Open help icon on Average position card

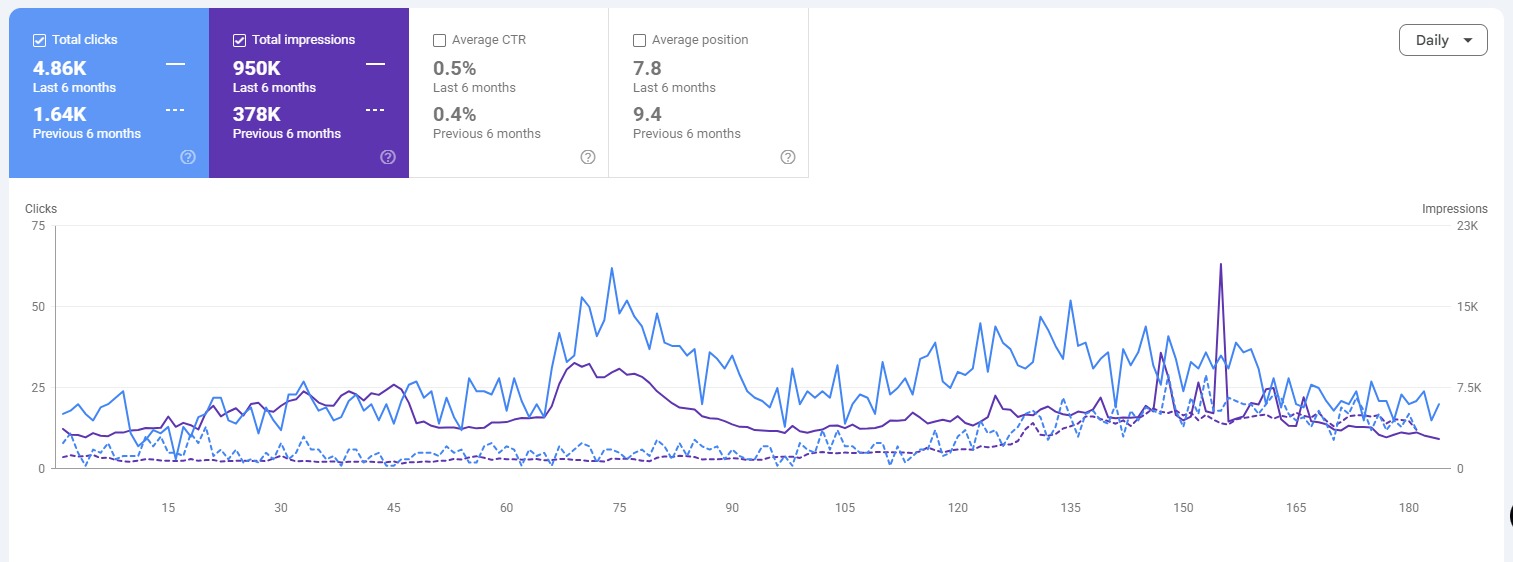click(x=788, y=157)
